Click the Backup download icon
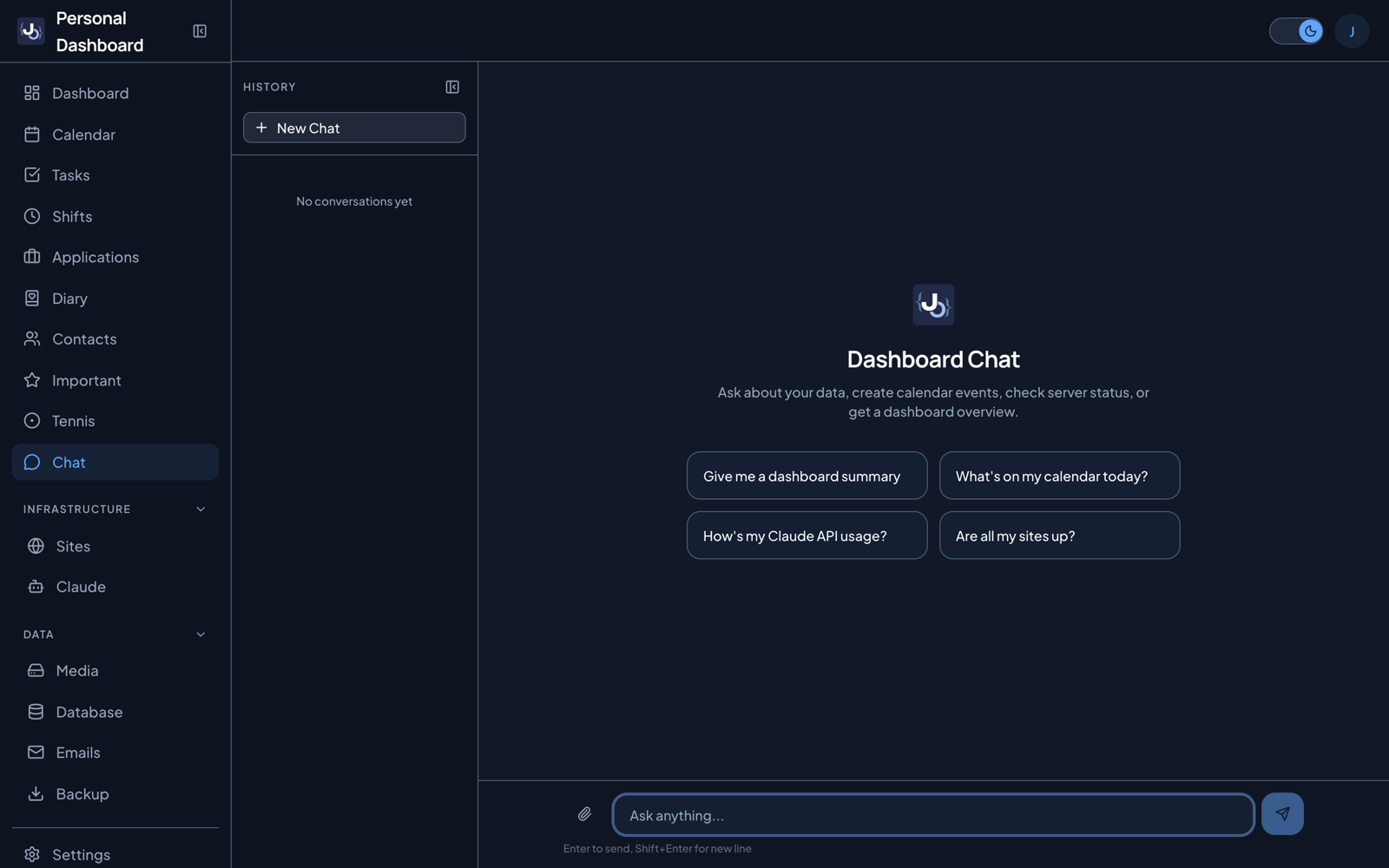 click(36, 794)
